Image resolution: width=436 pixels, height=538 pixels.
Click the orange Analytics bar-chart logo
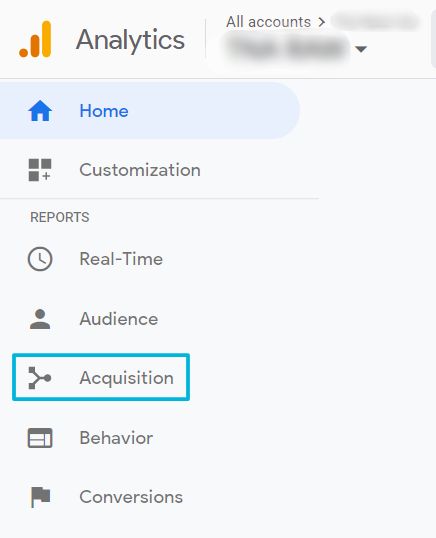pos(35,39)
